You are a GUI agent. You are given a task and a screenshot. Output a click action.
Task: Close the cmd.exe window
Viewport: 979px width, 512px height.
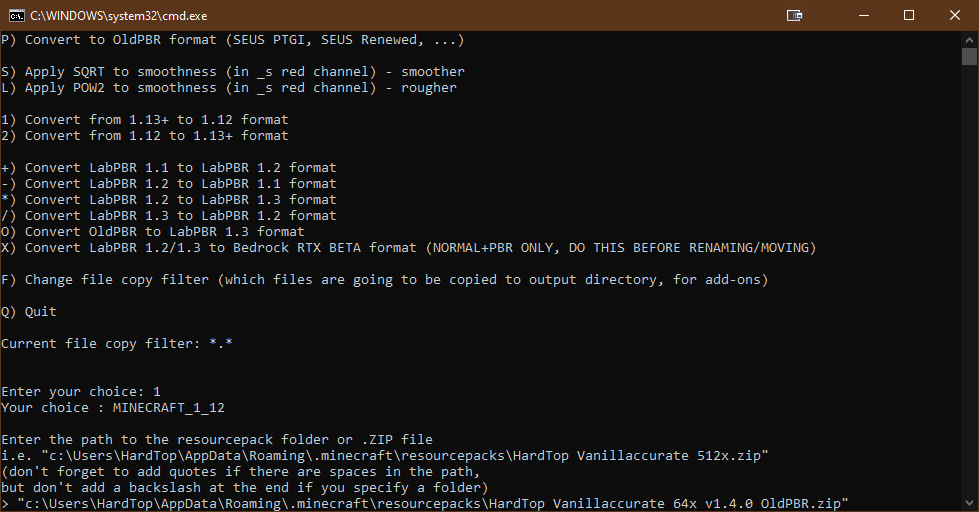[955, 15]
